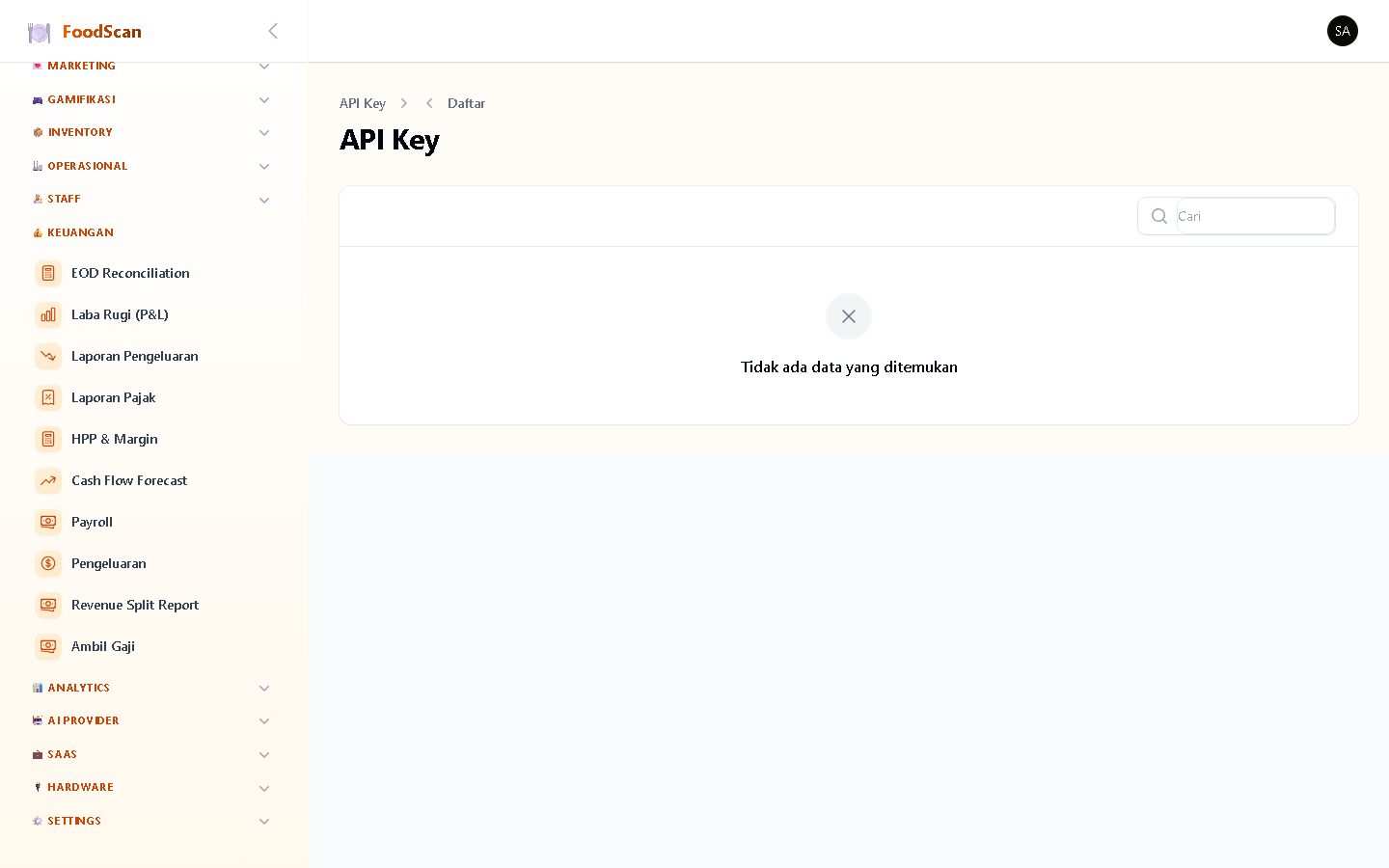Click the search magnifier icon

(x=1159, y=216)
